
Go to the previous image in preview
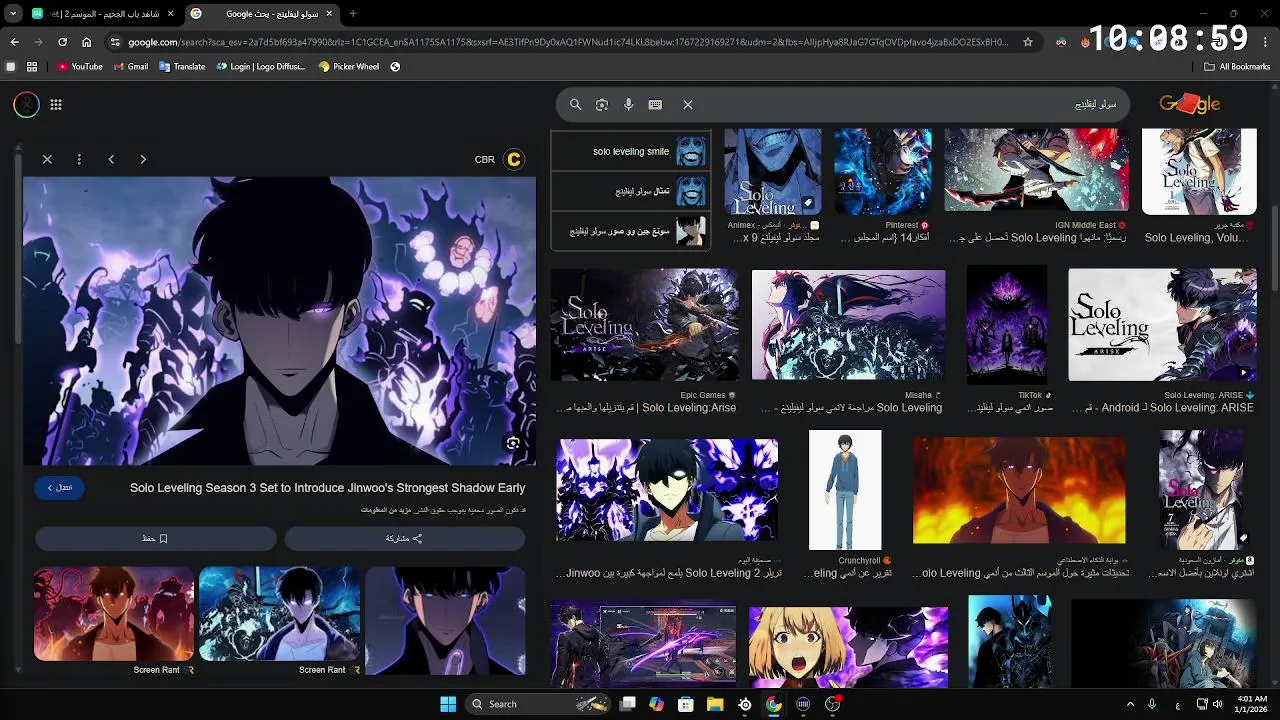111,159
